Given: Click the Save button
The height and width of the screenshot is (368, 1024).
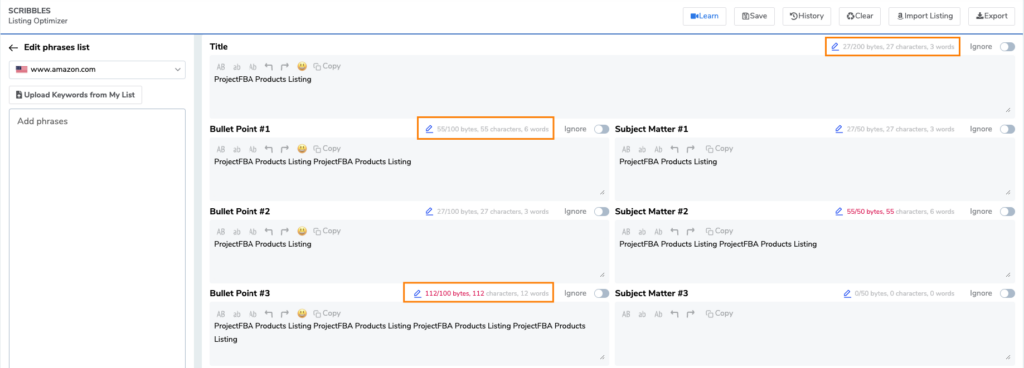Looking at the screenshot, I should point(754,16).
